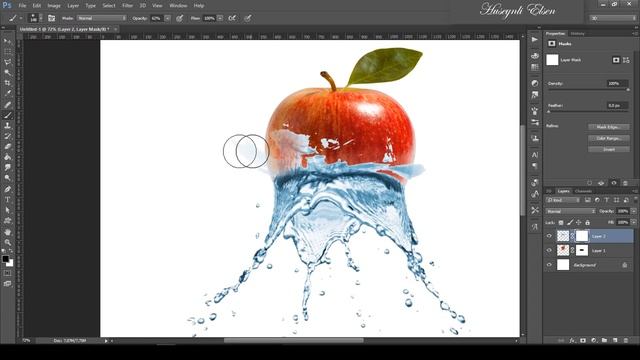Screen dimensions: 640x360
Task: Click Add layer mask icon in Layers panel
Action: click(583, 340)
